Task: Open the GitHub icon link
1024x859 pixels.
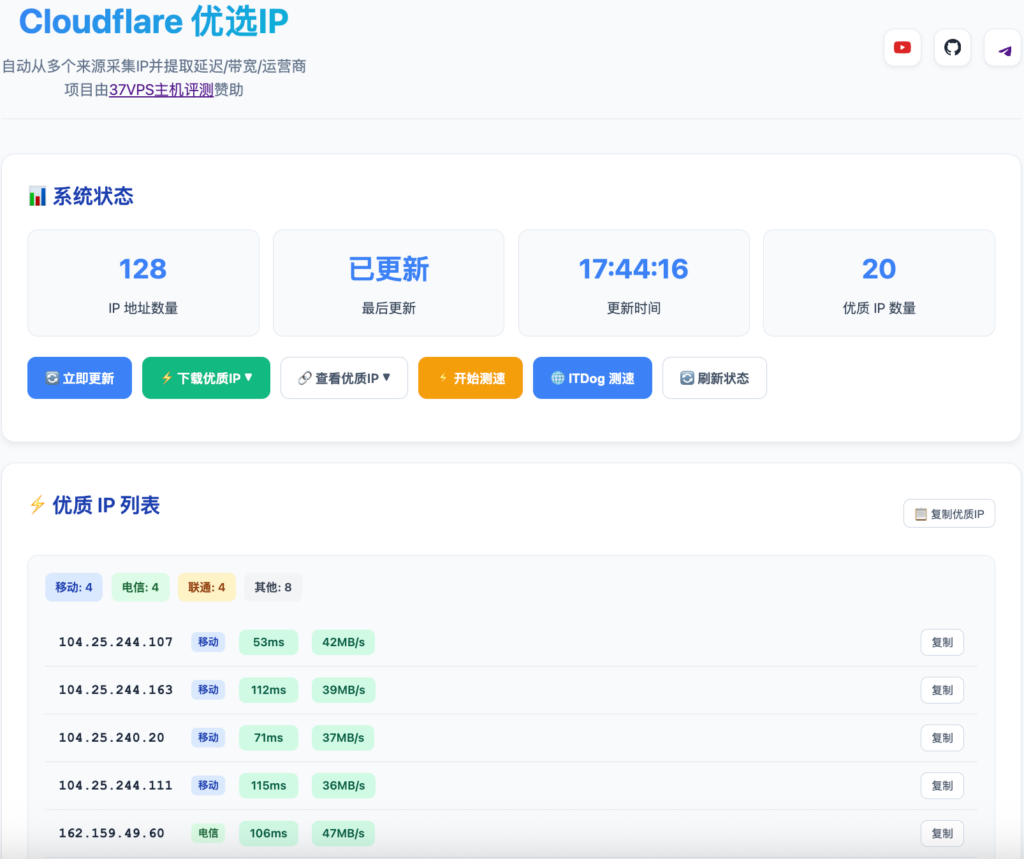Action: point(952,48)
